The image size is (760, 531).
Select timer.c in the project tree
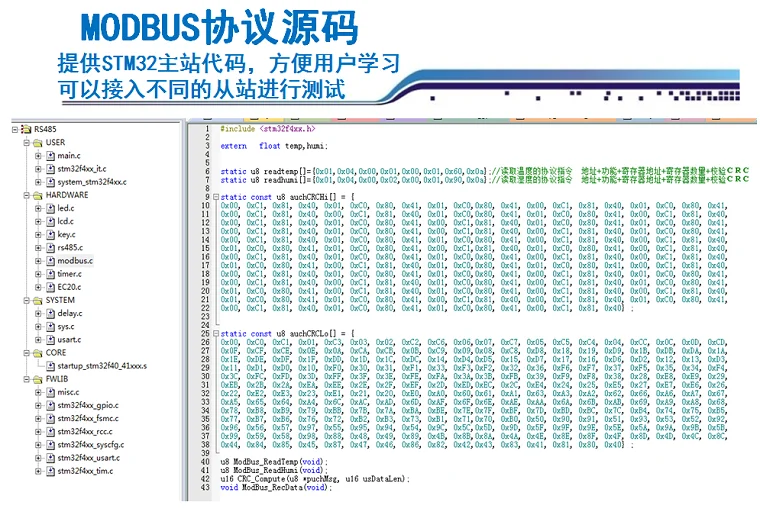(x=69, y=274)
